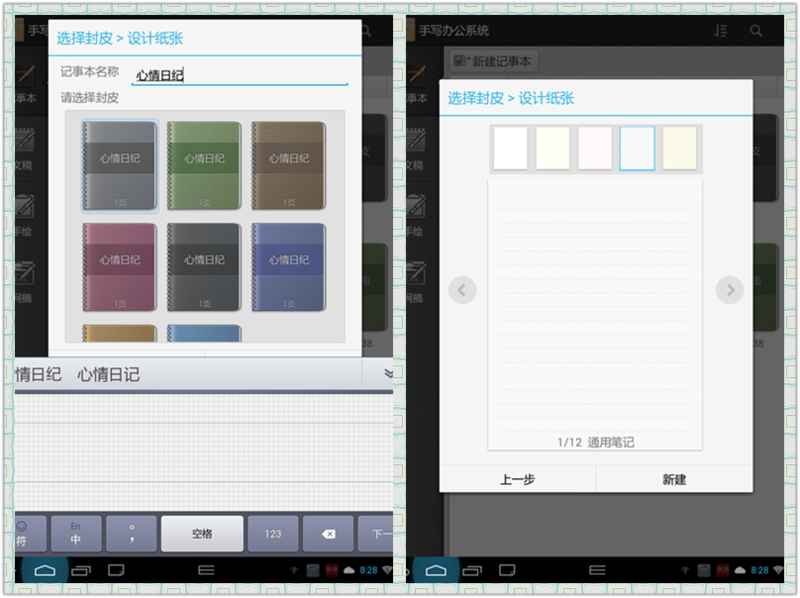The width and height of the screenshot is (800, 598).
Task: Pick the indigo blue 心情日纪 notebook cover
Action: pyautogui.click(x=289, y=267)
